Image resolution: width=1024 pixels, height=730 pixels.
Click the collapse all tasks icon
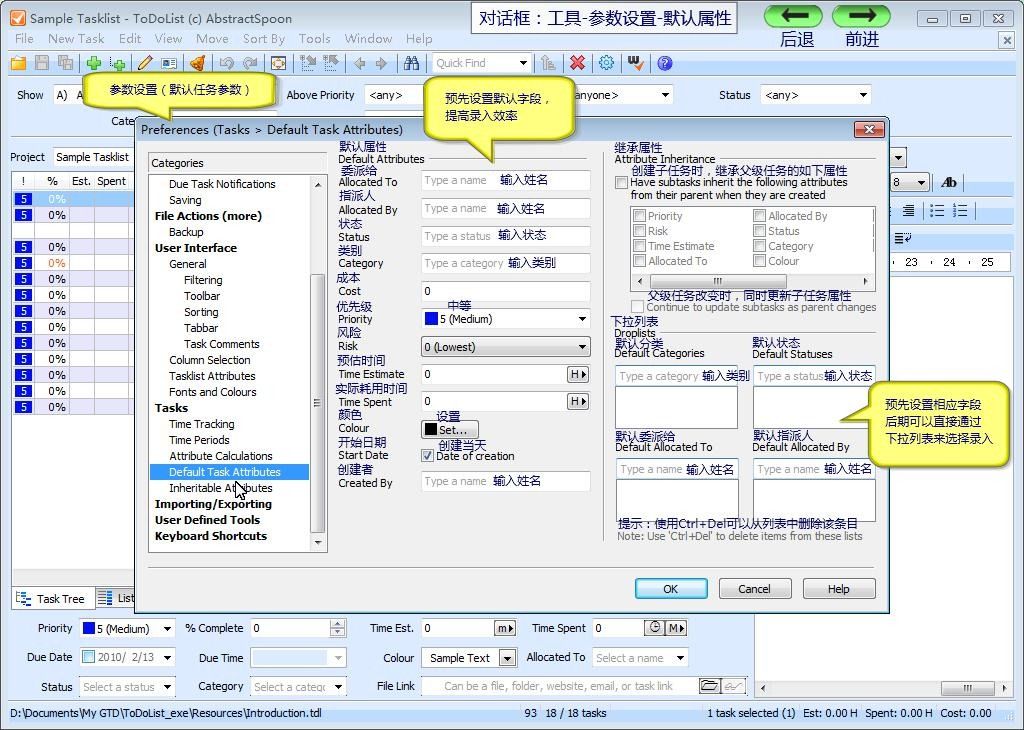(x=330, y=63)
